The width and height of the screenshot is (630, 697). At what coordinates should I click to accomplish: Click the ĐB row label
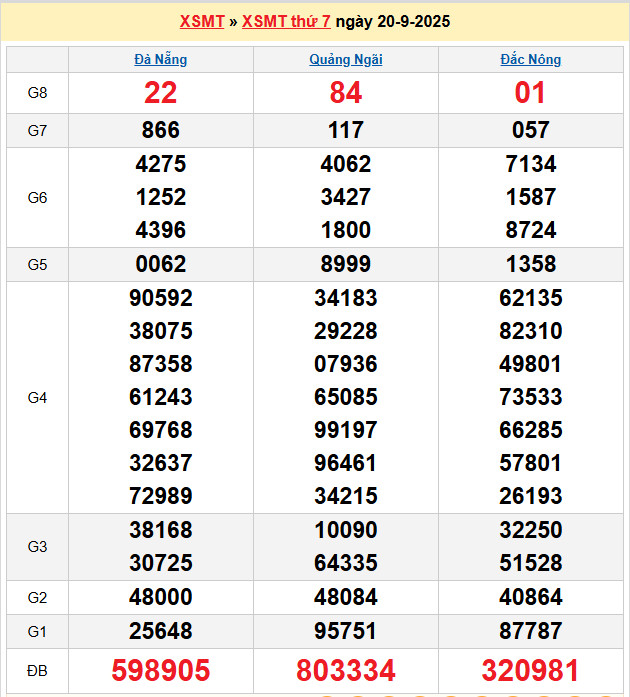coord(37,670)
